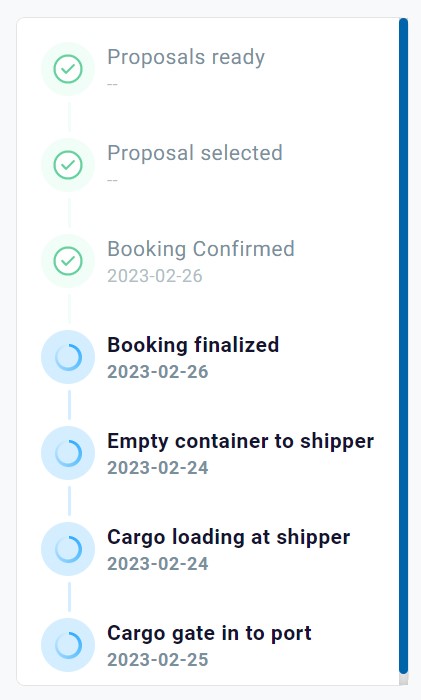Open the Booking finalized milestone title
The image size is (421, 700).
coord(193,345)
